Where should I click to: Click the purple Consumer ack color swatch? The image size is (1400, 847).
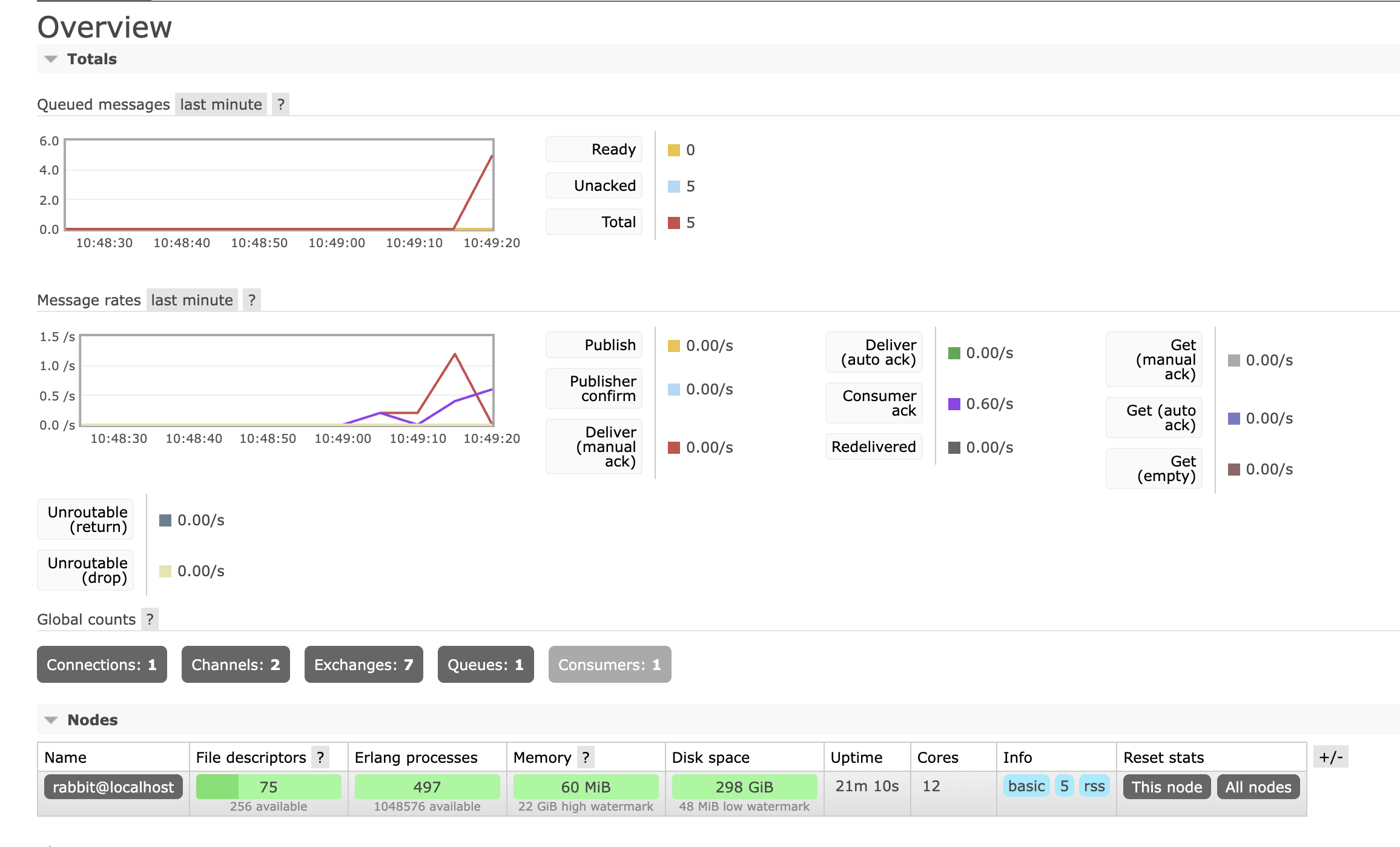(x=954, y=404)
